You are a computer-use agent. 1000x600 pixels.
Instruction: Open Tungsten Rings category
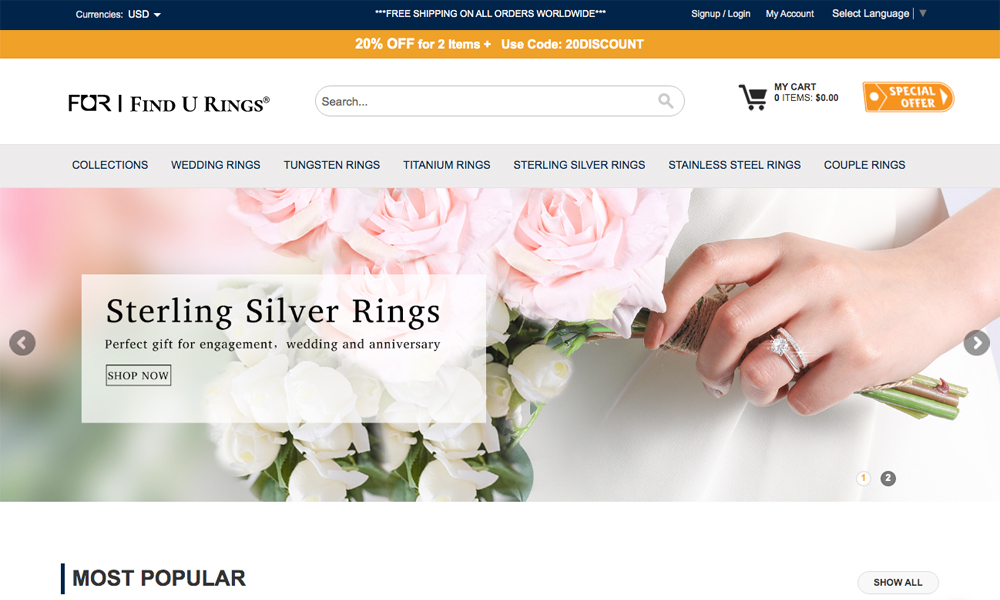(332, 165)
